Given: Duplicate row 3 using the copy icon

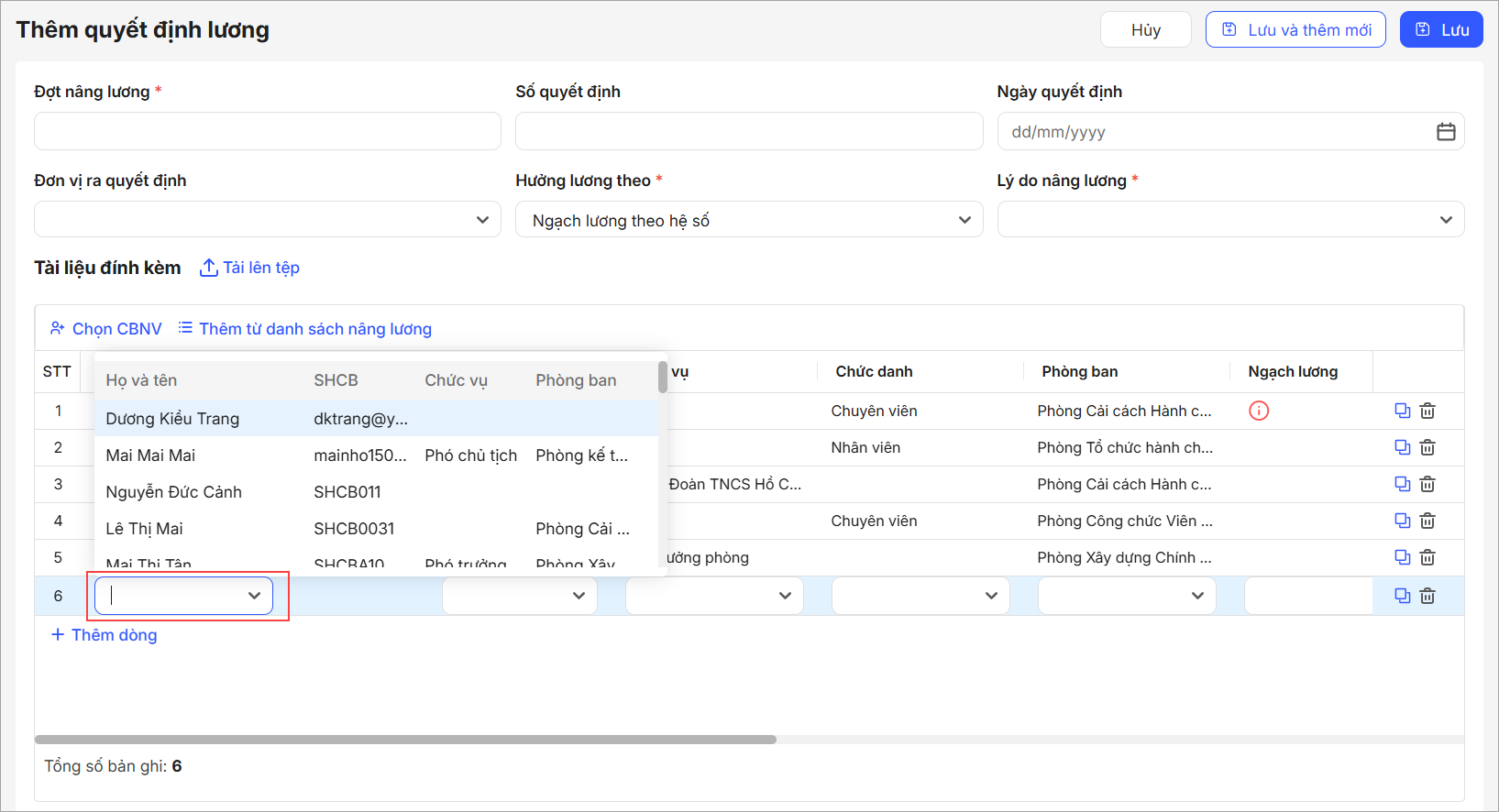Looking at the screenshot, I should pos(1402,484).
